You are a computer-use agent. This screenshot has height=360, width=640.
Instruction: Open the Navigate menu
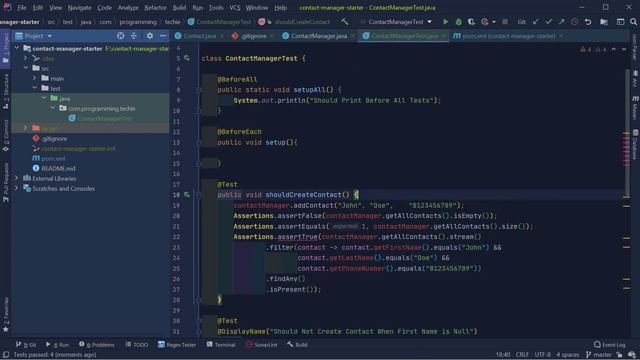(80, 7)
